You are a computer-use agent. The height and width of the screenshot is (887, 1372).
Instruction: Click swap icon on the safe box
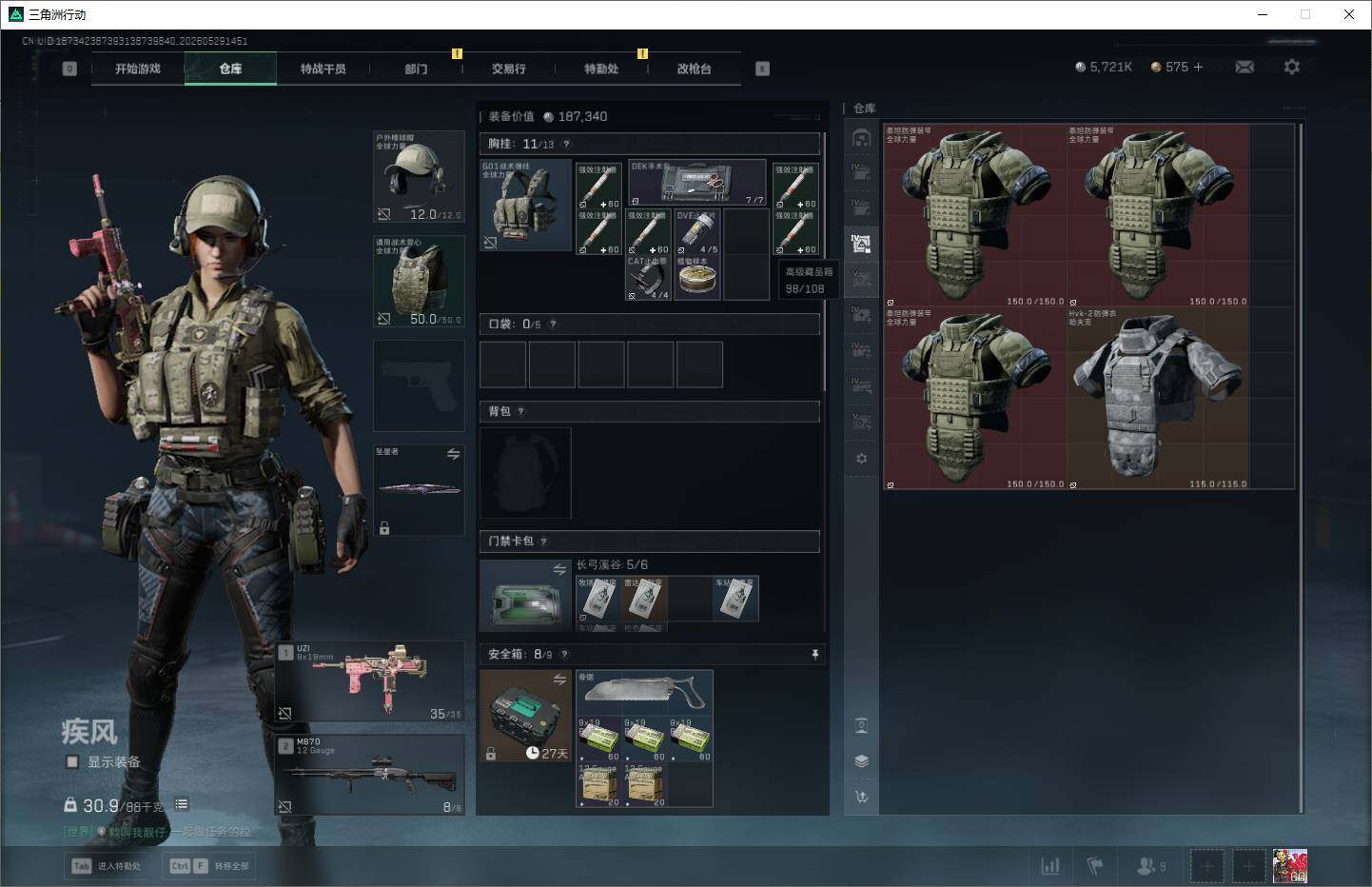pos(559,679)
